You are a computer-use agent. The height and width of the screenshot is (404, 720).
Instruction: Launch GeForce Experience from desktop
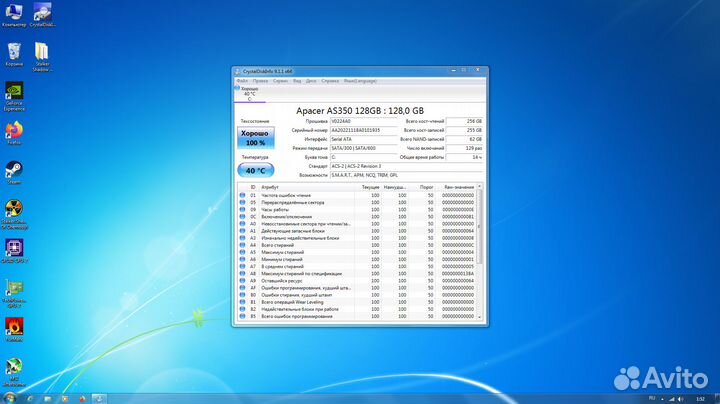click(x=14, y=96)
